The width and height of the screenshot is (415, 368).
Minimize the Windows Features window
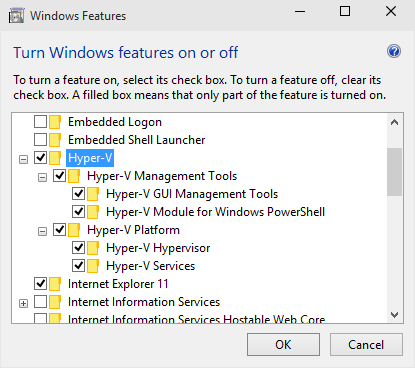point(300,12)
